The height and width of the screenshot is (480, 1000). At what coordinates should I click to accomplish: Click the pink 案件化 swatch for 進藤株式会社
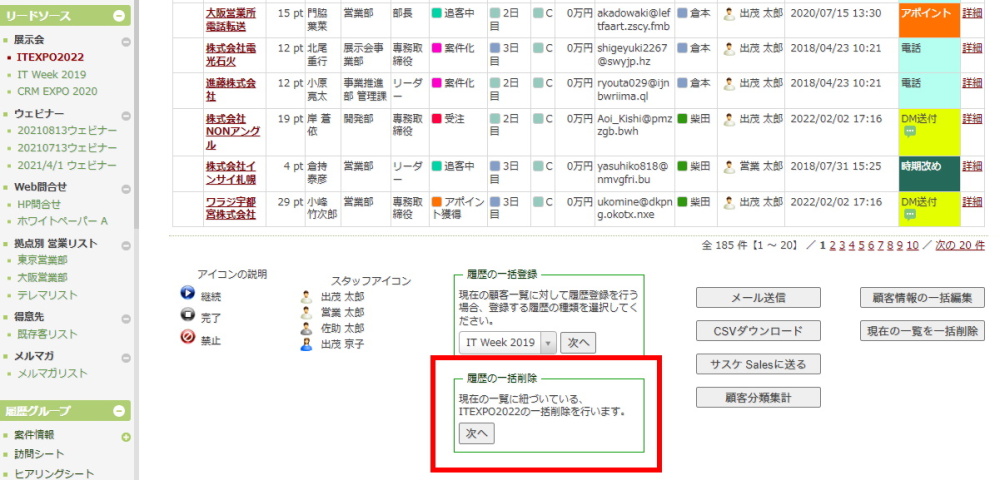pyautogui.click(x=436, y=82)
